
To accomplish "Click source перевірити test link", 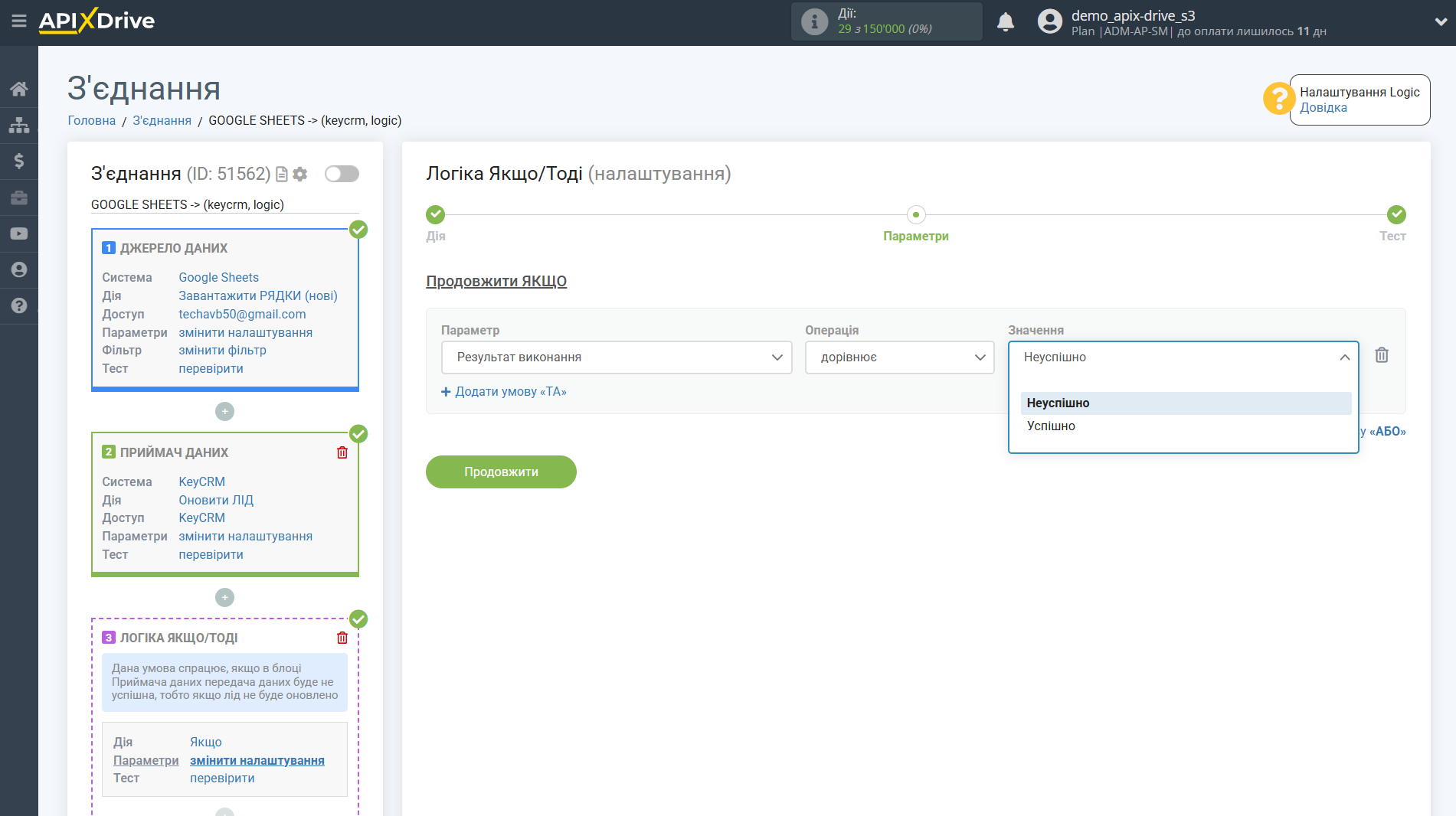I will tap(211, 368).
